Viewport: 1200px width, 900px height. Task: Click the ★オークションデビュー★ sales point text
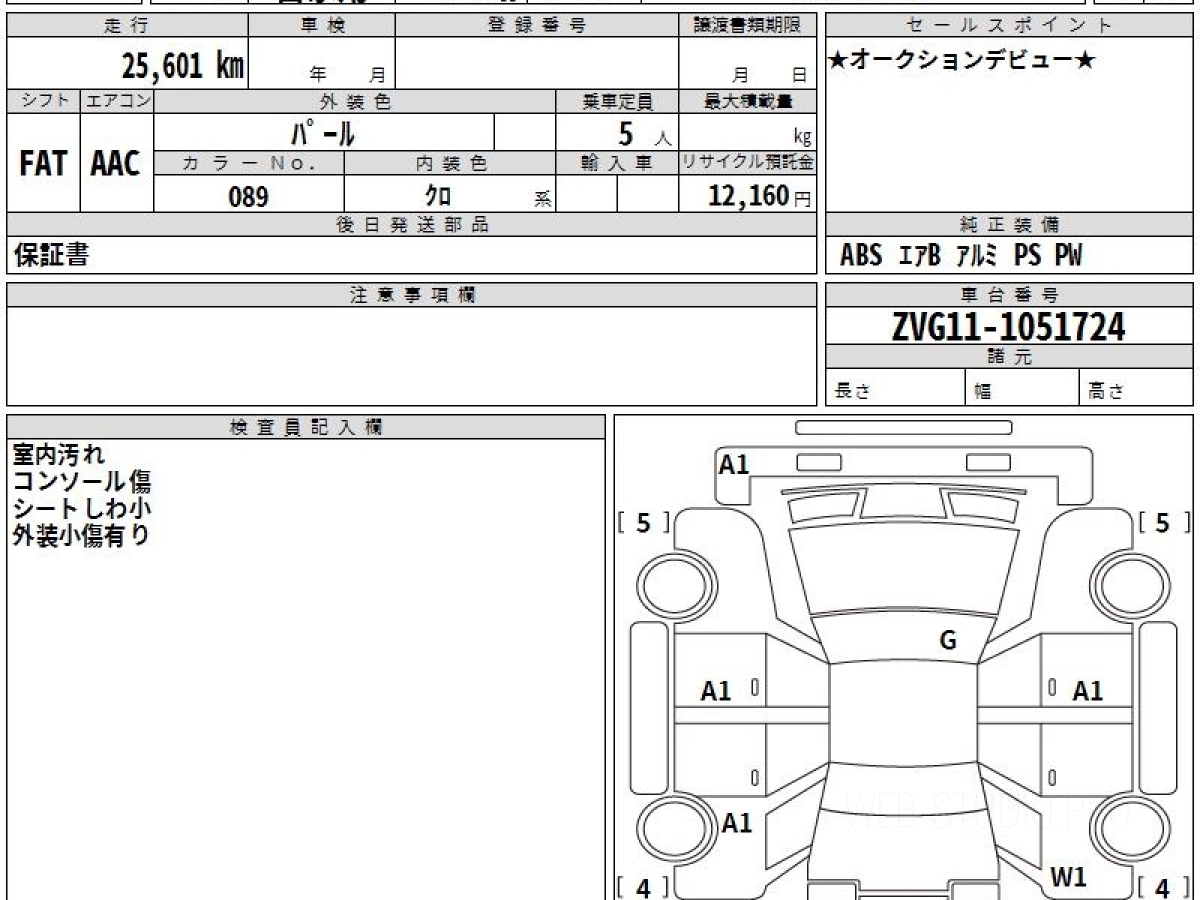point(962,61)
